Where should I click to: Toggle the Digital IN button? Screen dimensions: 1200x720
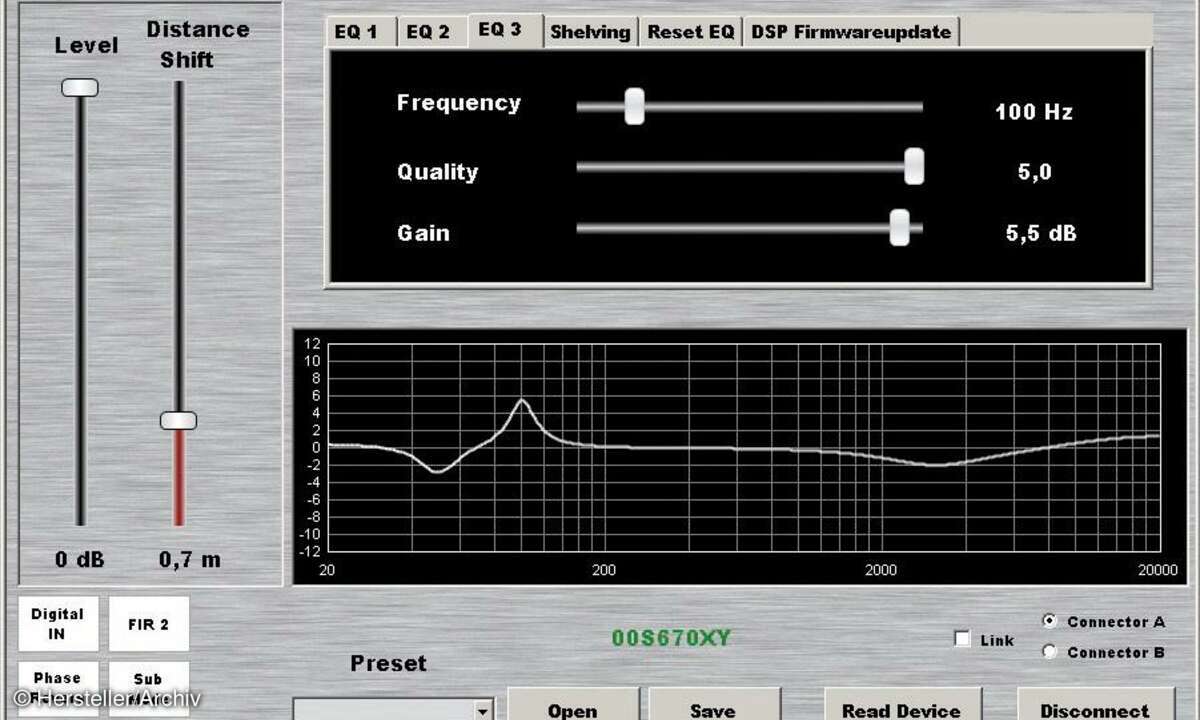pos(58,624)
